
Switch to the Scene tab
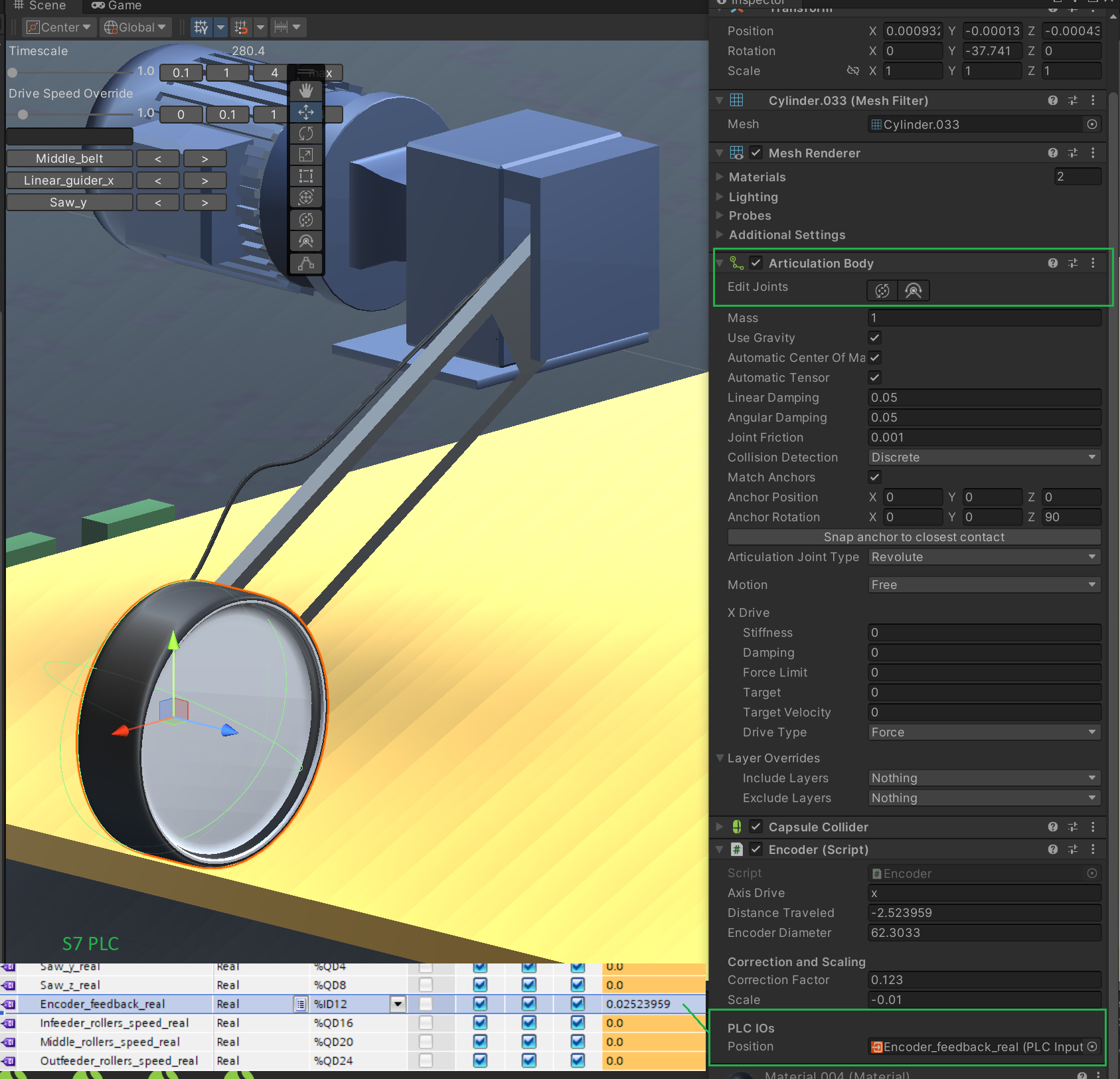click(40, 6)
